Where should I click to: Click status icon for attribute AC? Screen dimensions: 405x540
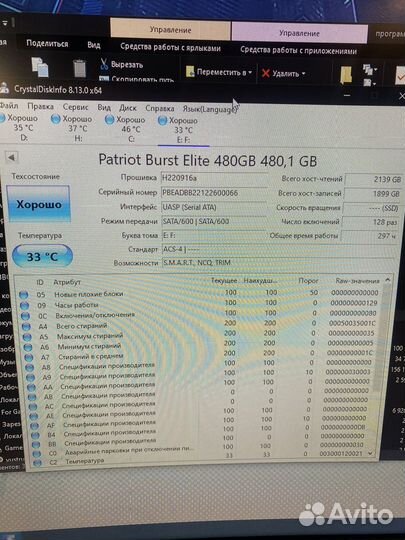pos(33,407)
